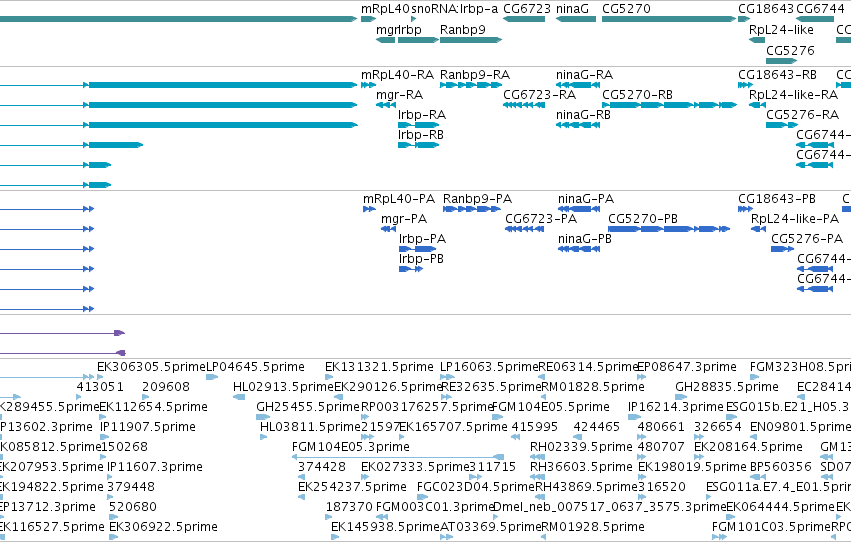Screen dimensions: 851x542
Task: Select the mRpL40-PA CDS label
Action: (x=399, y=199)
